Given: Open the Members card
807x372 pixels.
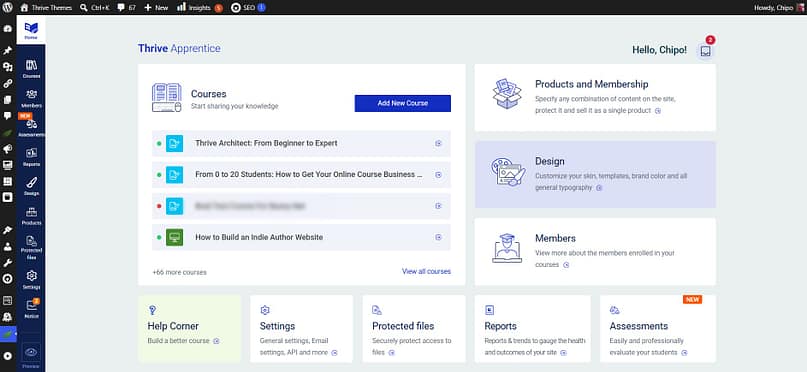Looking at the screenshot, I should tap(595, 252).
